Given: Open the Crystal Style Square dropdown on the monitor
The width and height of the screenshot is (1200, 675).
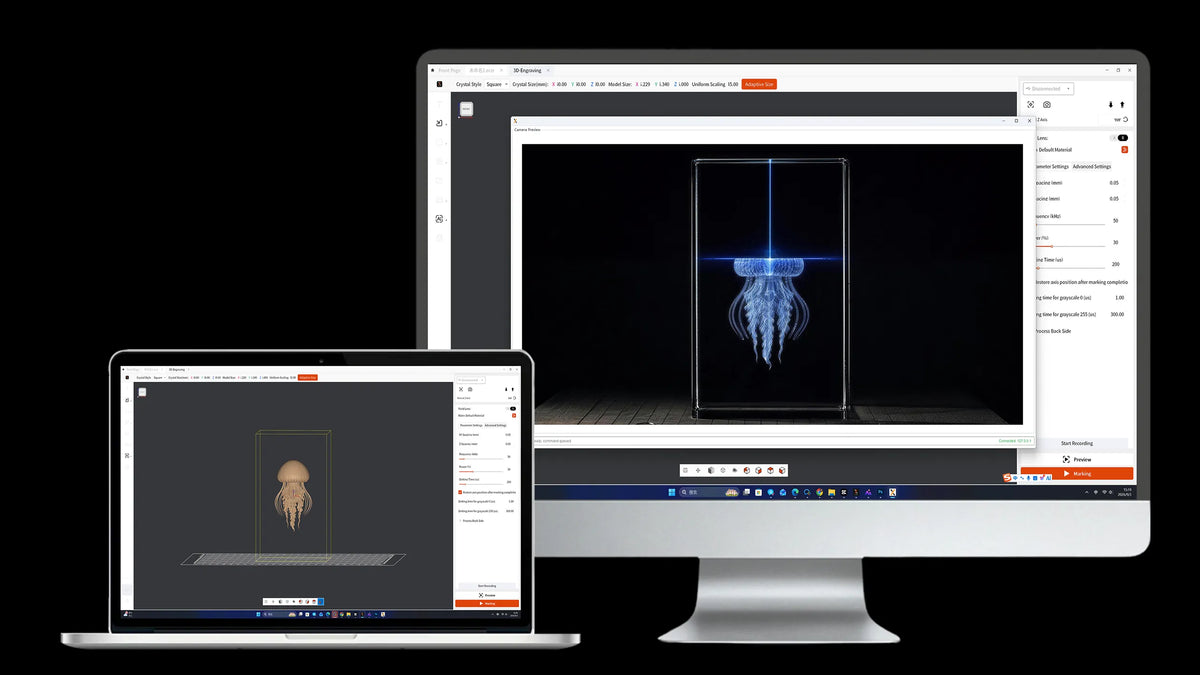Looking at the screenshot, I should pyautogui.click(x=497, y=84).
